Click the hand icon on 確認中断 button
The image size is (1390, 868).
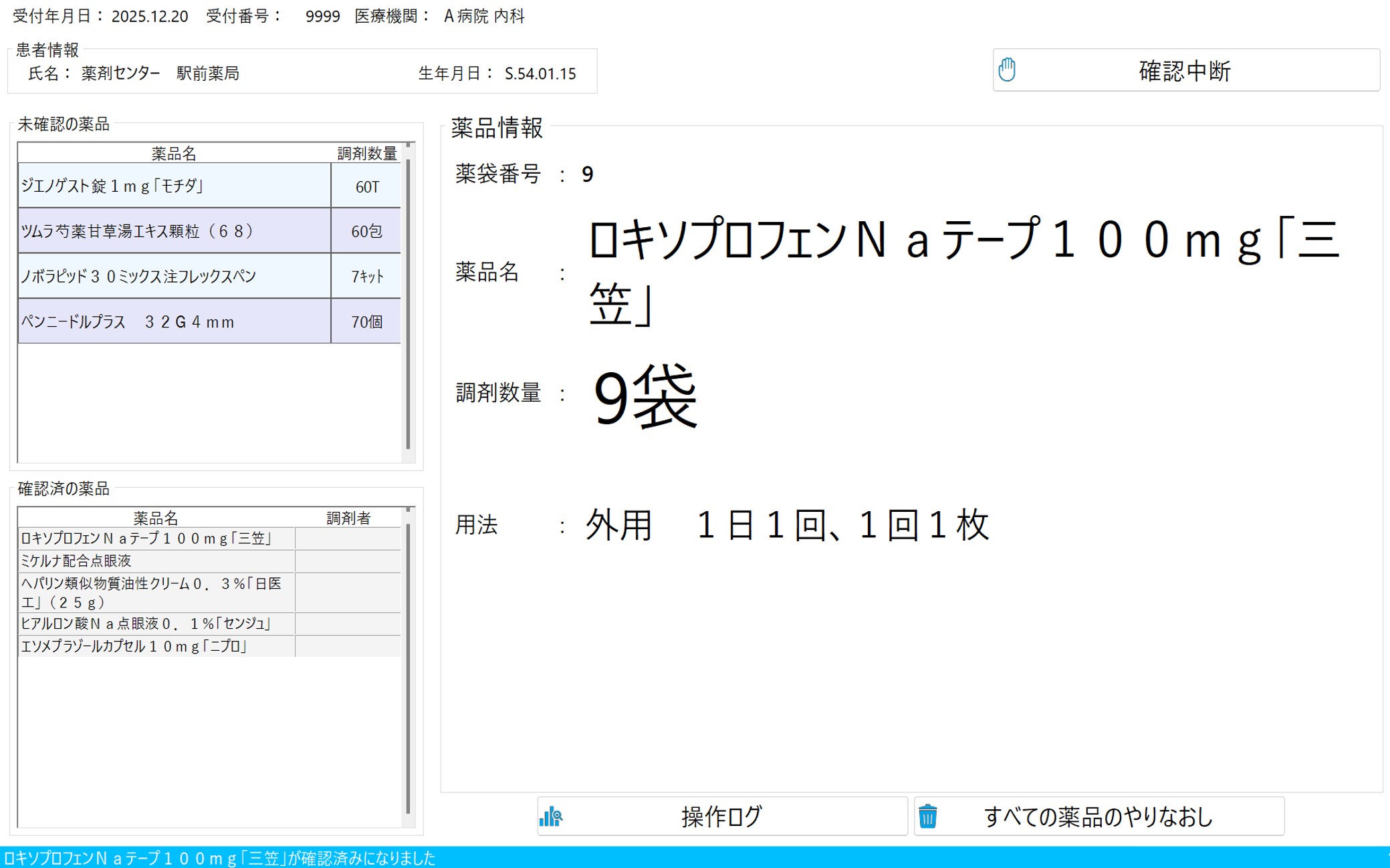[x=1006, y=69]
